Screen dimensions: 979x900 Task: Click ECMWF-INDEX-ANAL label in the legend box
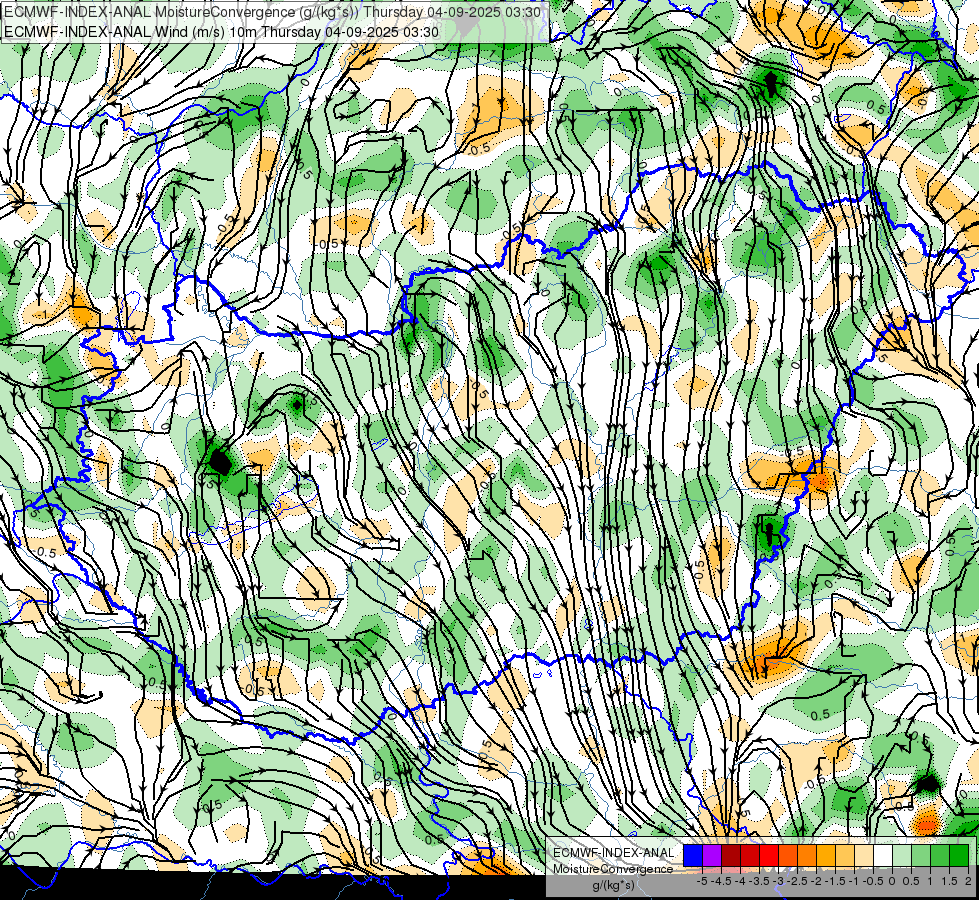614,853
